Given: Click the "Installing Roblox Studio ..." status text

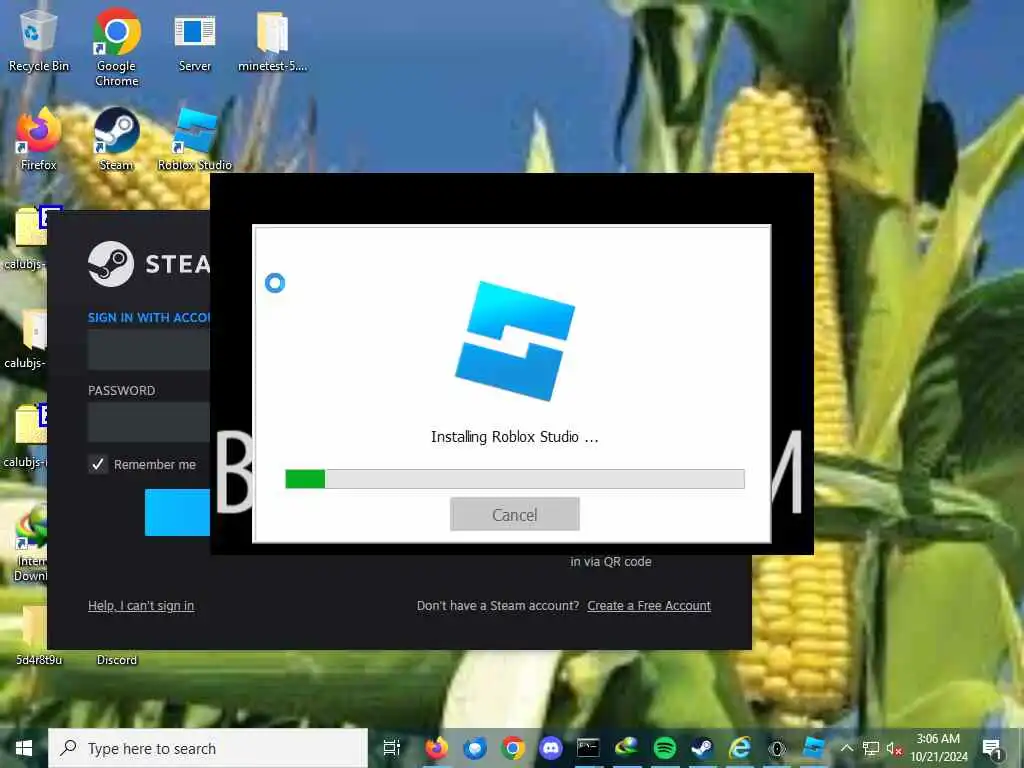Looking at the screenshot, I should (515, 437).
